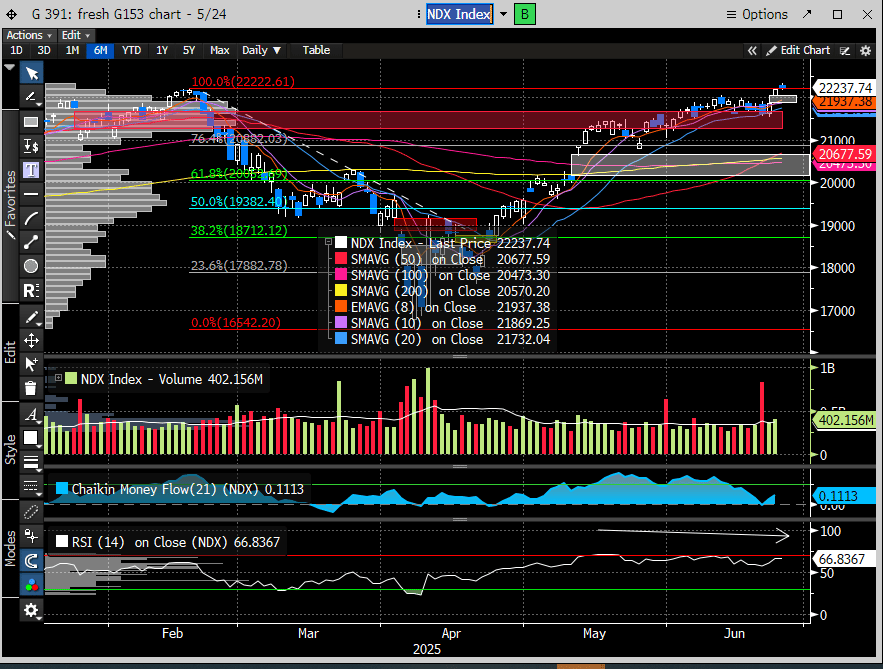
Task: Select the YTD time range
Action: [x=131, y=50]
